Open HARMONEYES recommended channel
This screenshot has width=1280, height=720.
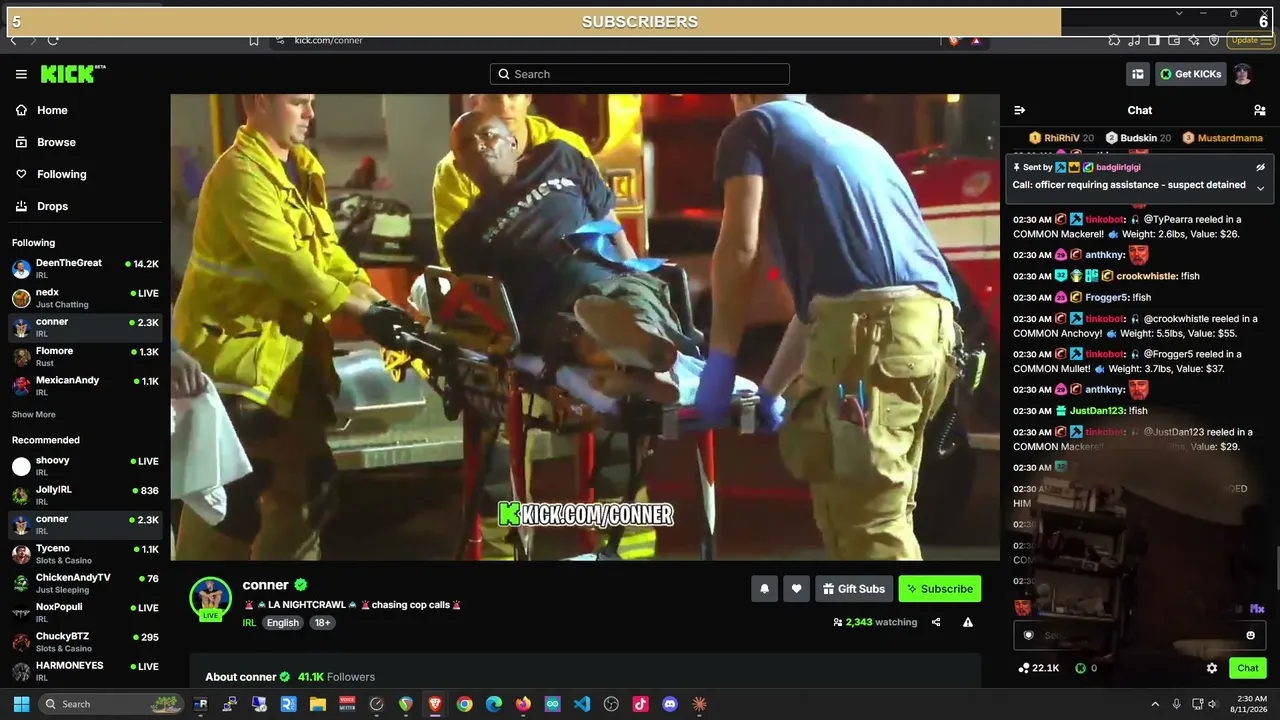[85, 671]
